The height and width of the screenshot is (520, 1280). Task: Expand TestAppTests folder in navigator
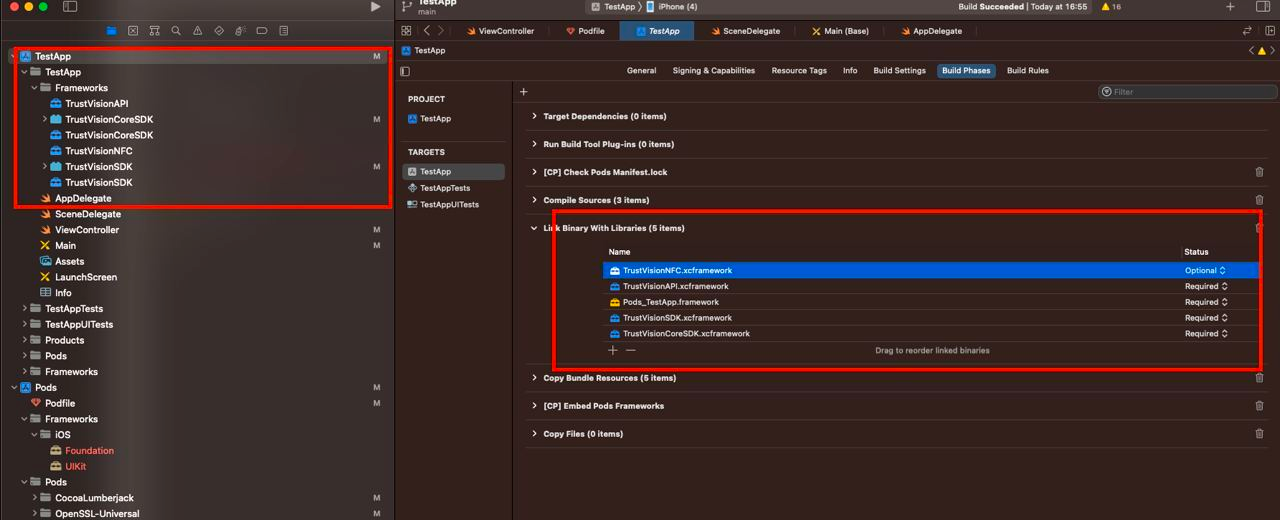coord(24,309)
